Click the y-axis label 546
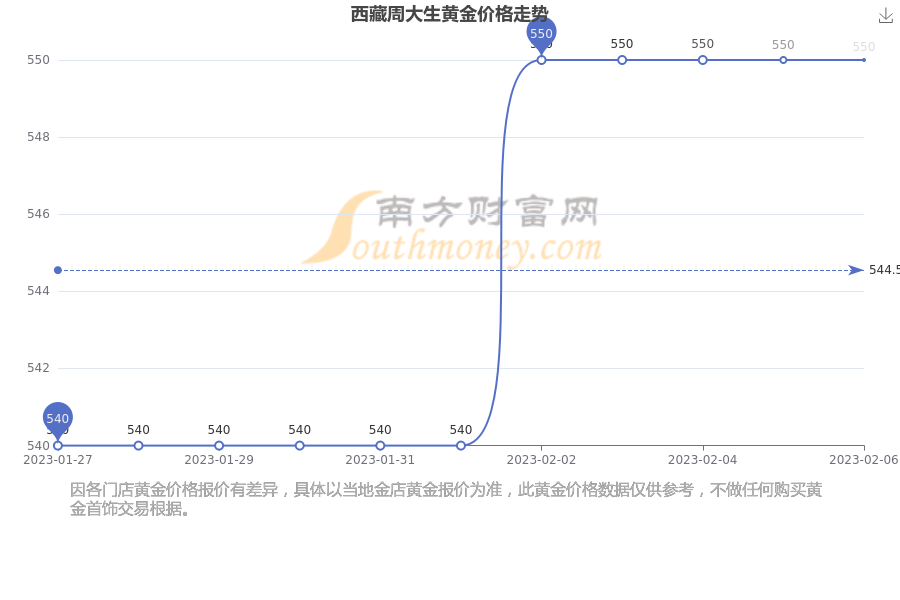This screenshot has width=900, height=600. click(x=38, y=214)
